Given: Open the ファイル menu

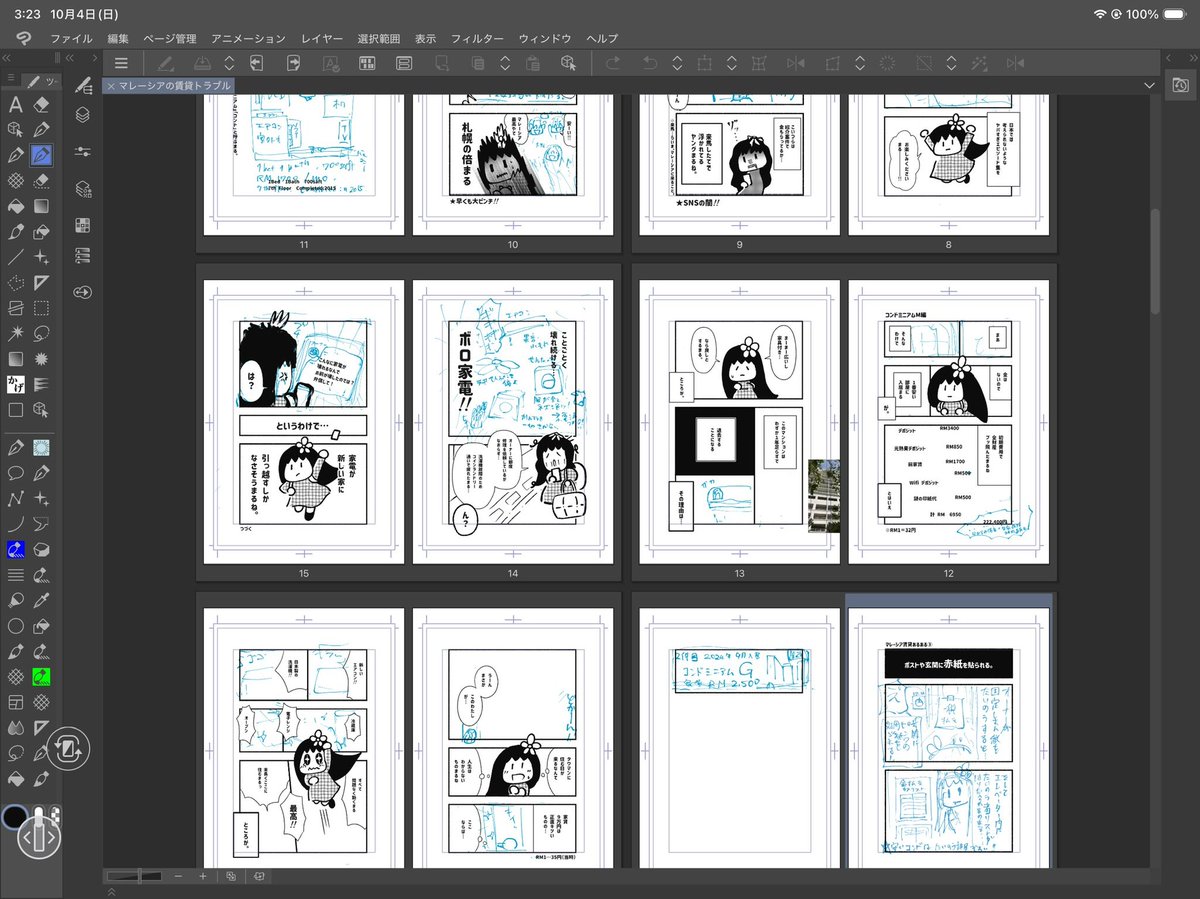Looking at the screenshot, I should 71,39.
